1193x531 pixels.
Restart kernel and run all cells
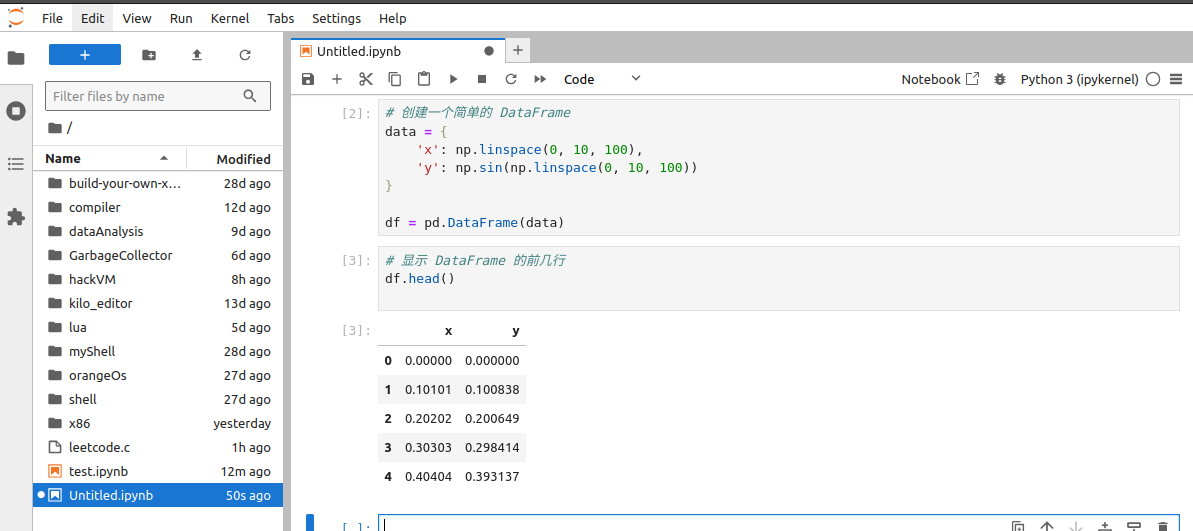(x=540, y=79)
